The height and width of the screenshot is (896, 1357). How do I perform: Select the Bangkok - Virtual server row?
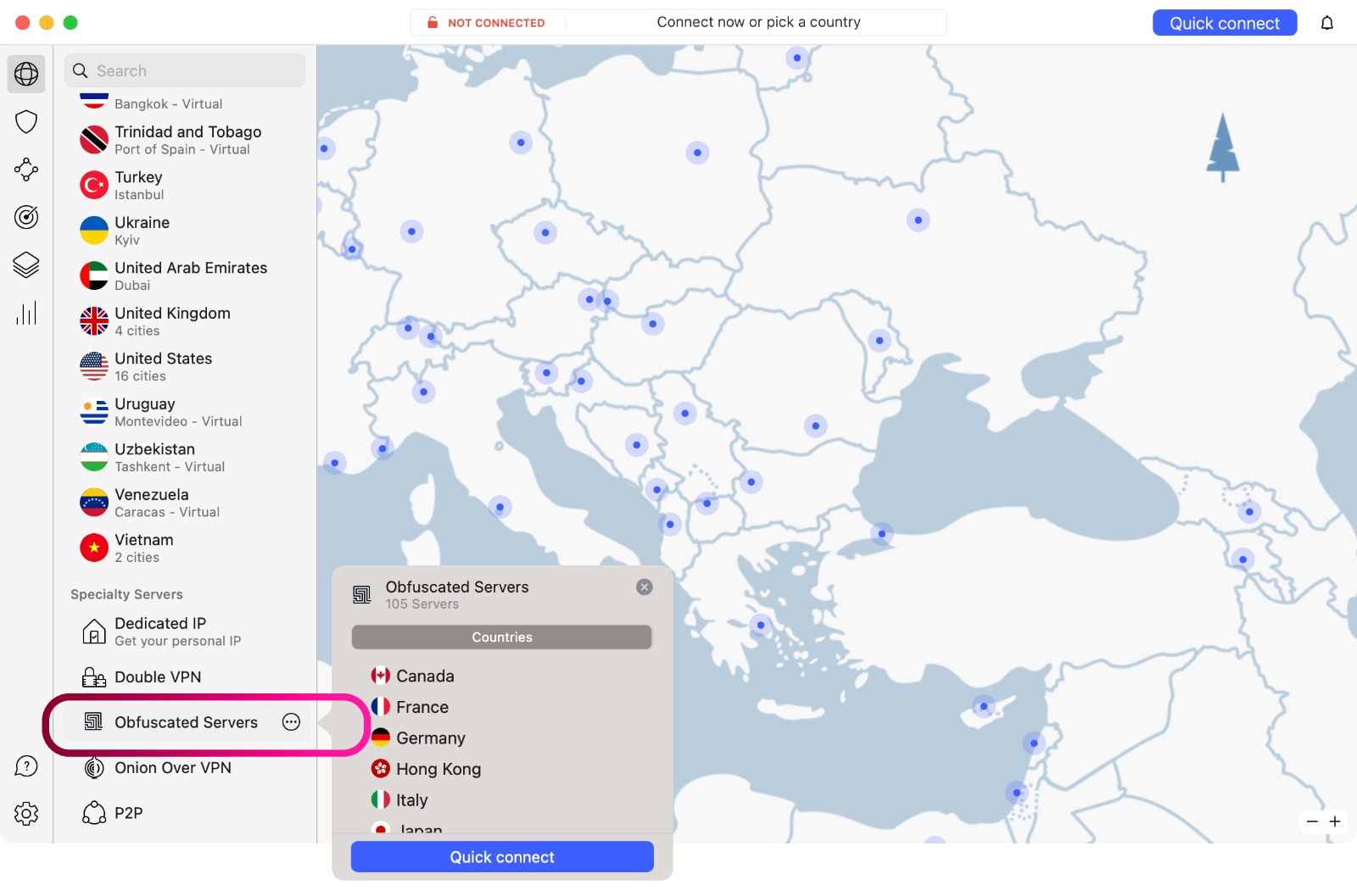coord(185,102)
